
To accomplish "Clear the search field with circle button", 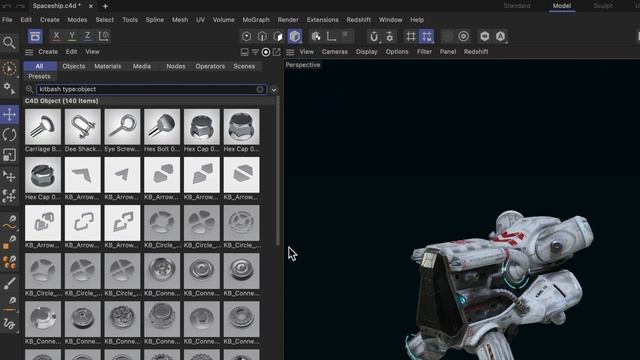I will point(260,89).
